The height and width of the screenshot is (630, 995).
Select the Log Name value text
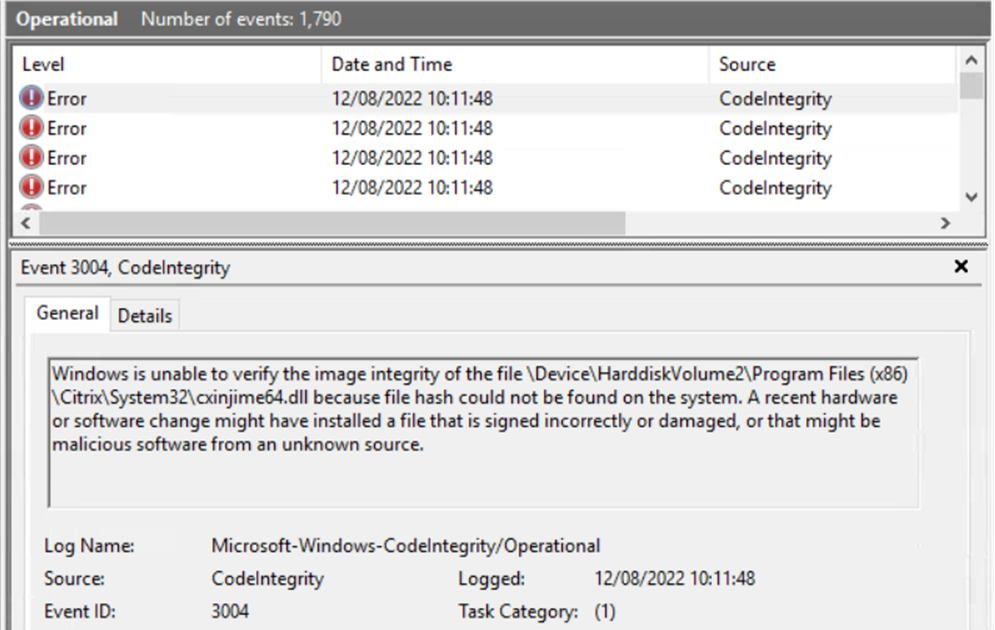point(405,546)
